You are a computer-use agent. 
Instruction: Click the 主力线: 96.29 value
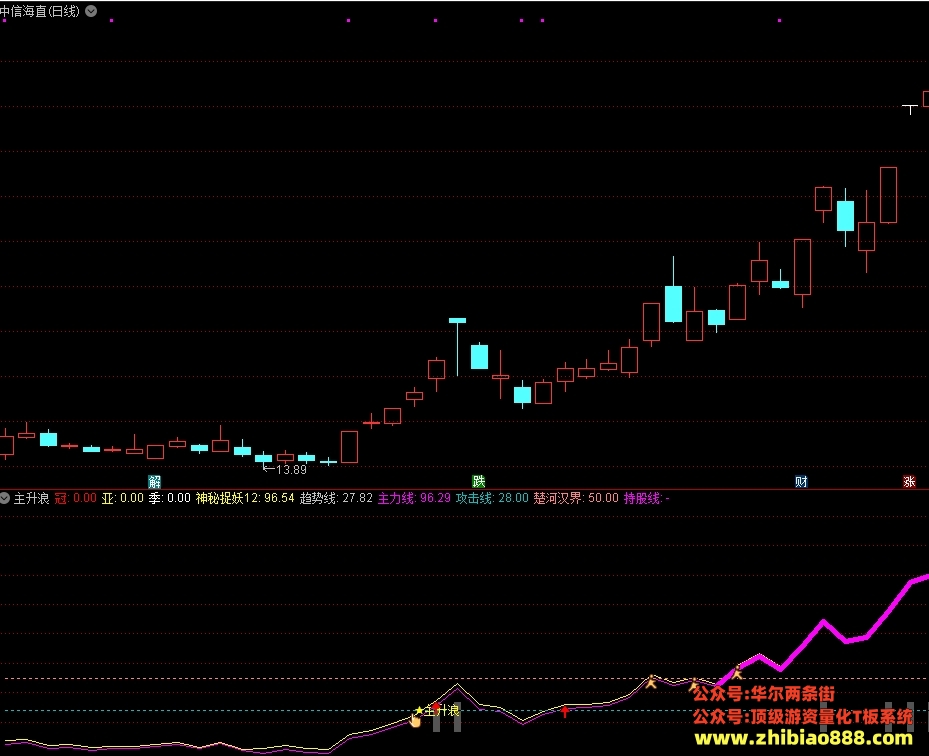(x=414, y=498)
